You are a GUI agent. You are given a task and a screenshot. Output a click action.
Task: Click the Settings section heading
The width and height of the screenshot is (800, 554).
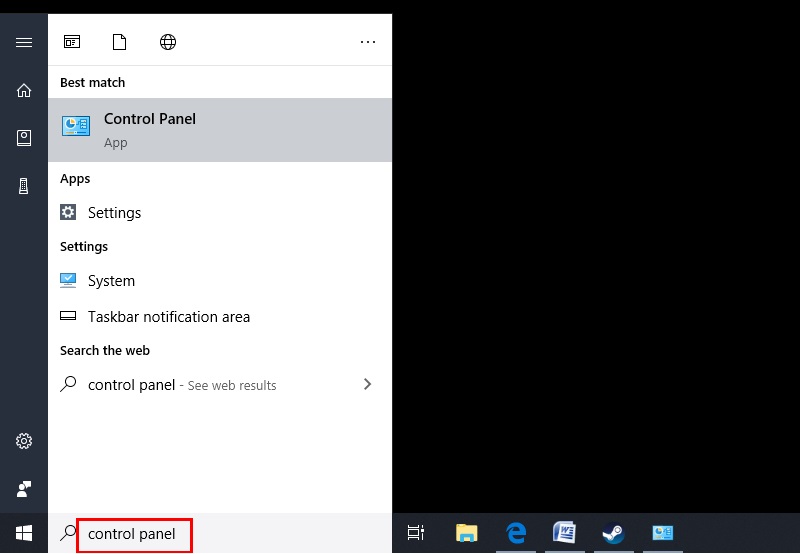(84, 246)
